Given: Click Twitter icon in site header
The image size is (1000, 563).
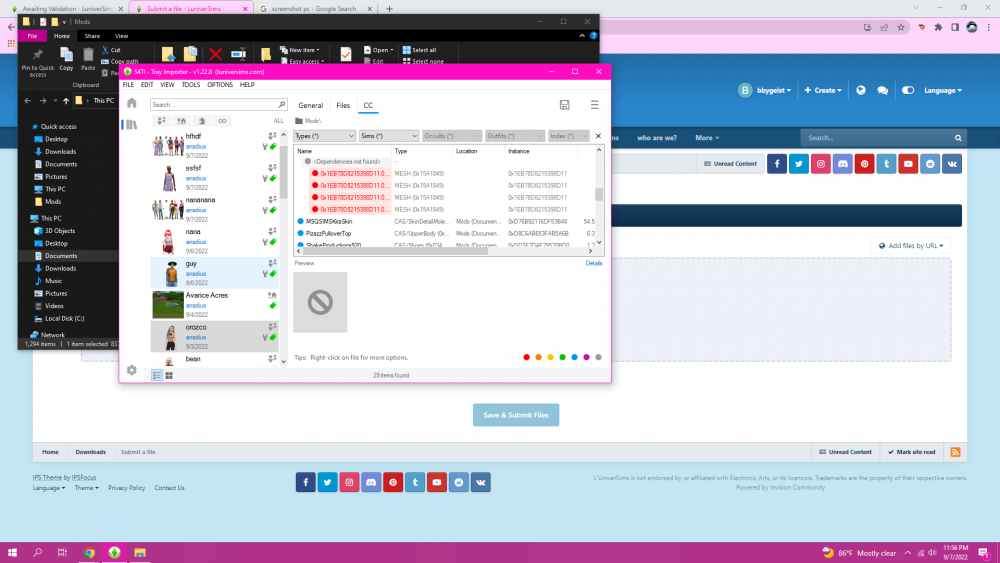Looking at the screenshot, I should [x=798, y=164].
